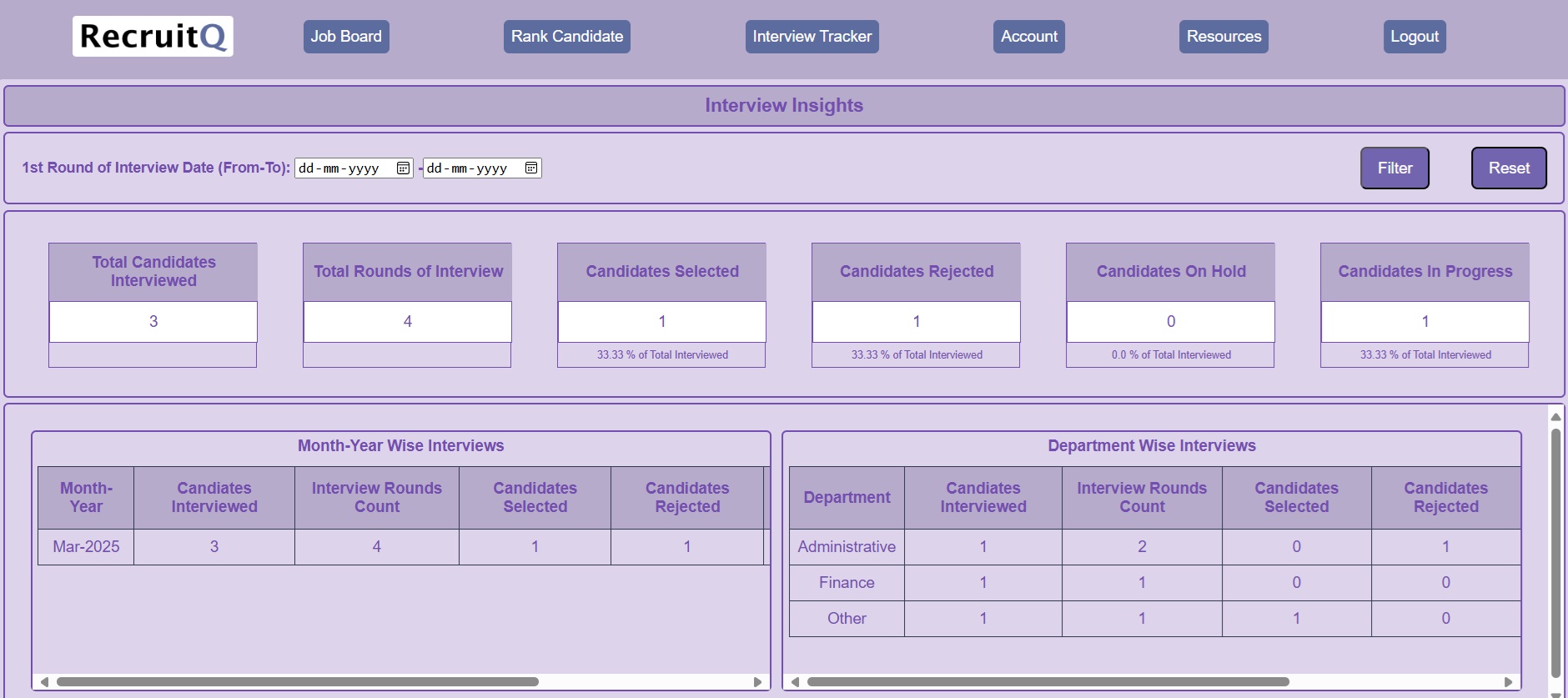The image size is (1568, 698).
Task: Click the RecruitQ logo
Action: (x=153, y=37)
